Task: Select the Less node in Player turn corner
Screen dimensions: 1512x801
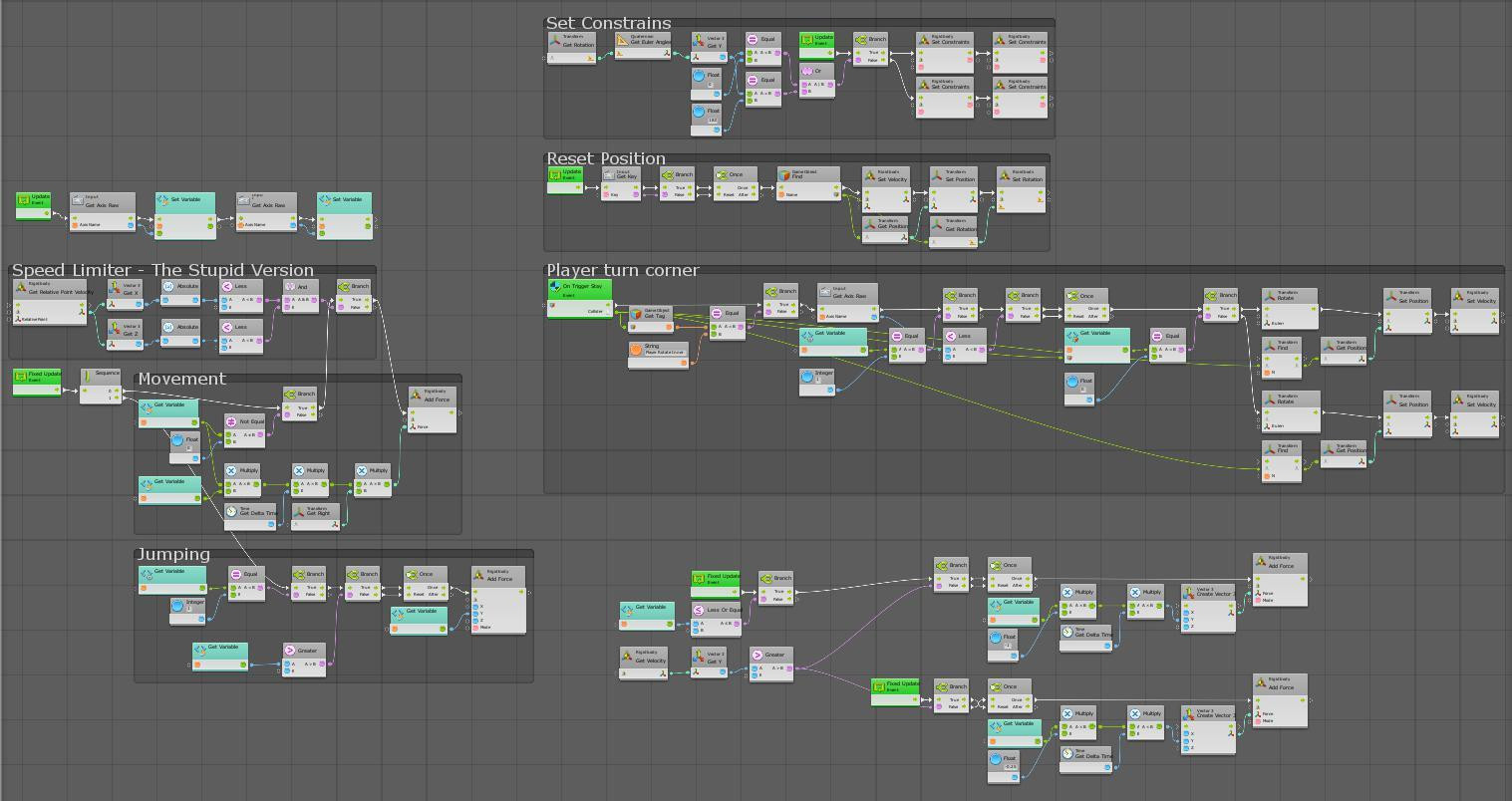Action: tap(965, 345)
